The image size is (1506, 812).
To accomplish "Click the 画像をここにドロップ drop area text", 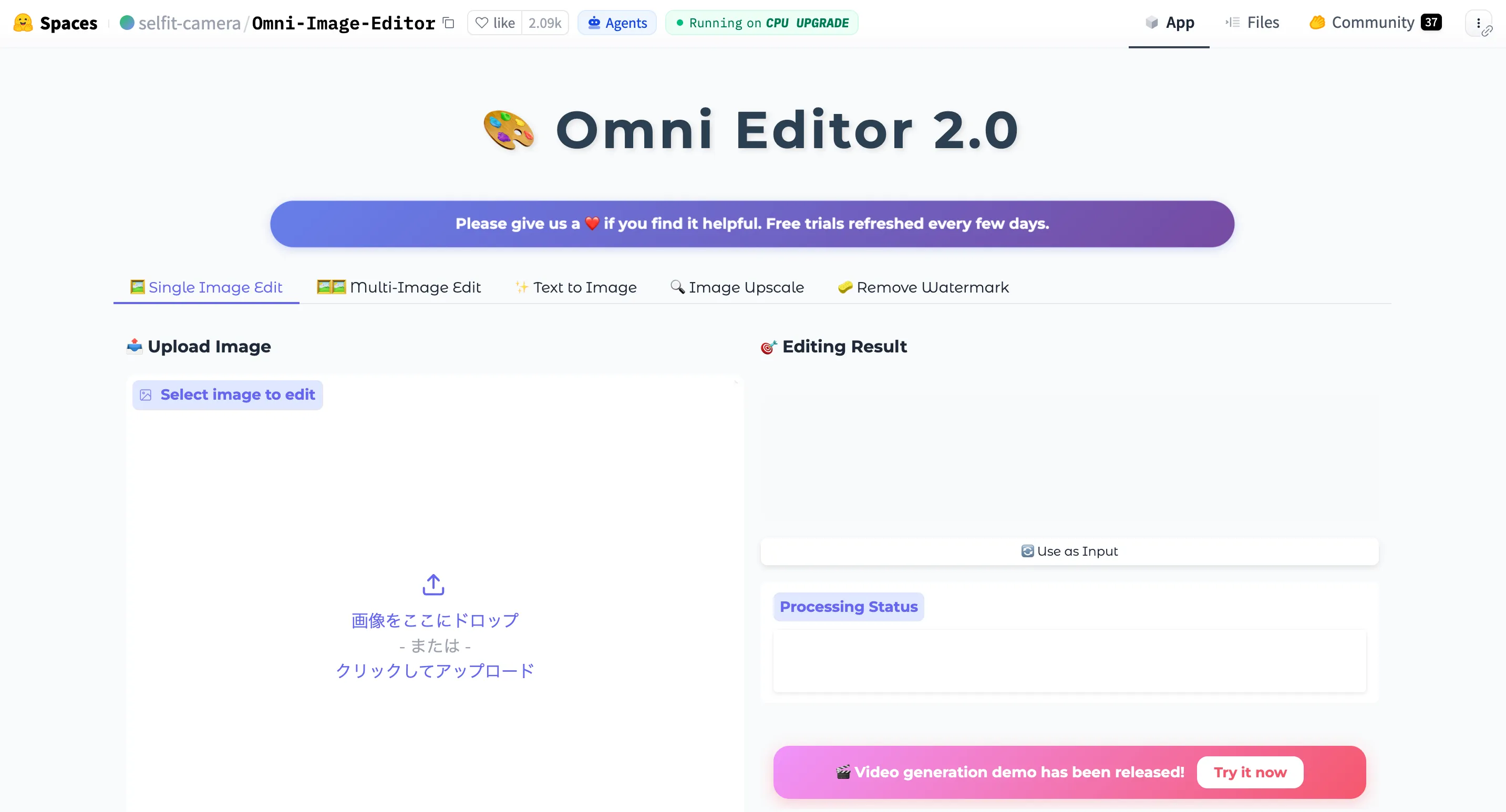I will coord(435,620).
